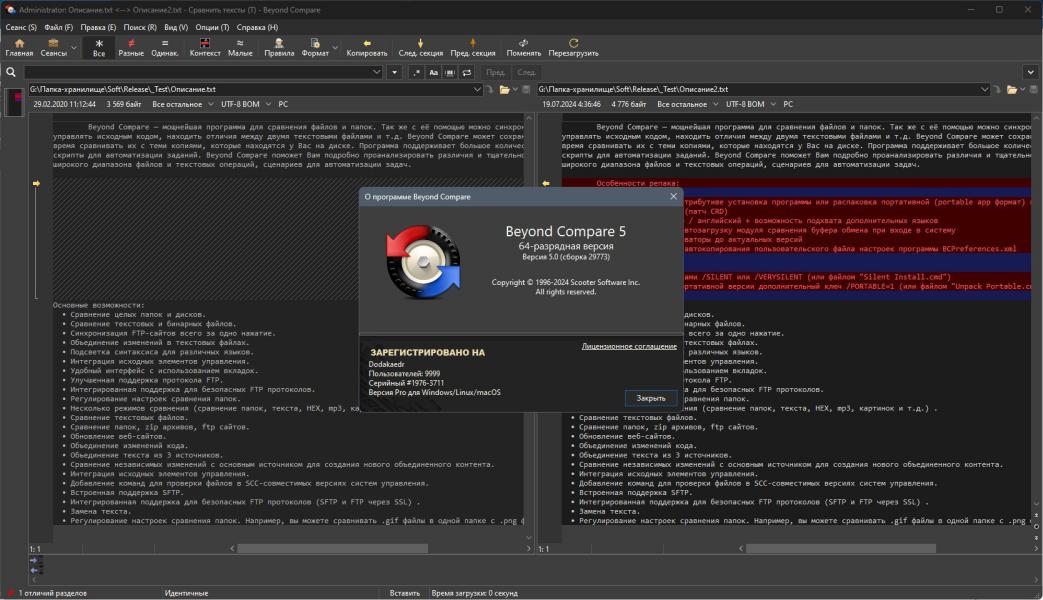
Task: Click the reload arrow beside Описание2.txt path
Action: click(997, 89)
